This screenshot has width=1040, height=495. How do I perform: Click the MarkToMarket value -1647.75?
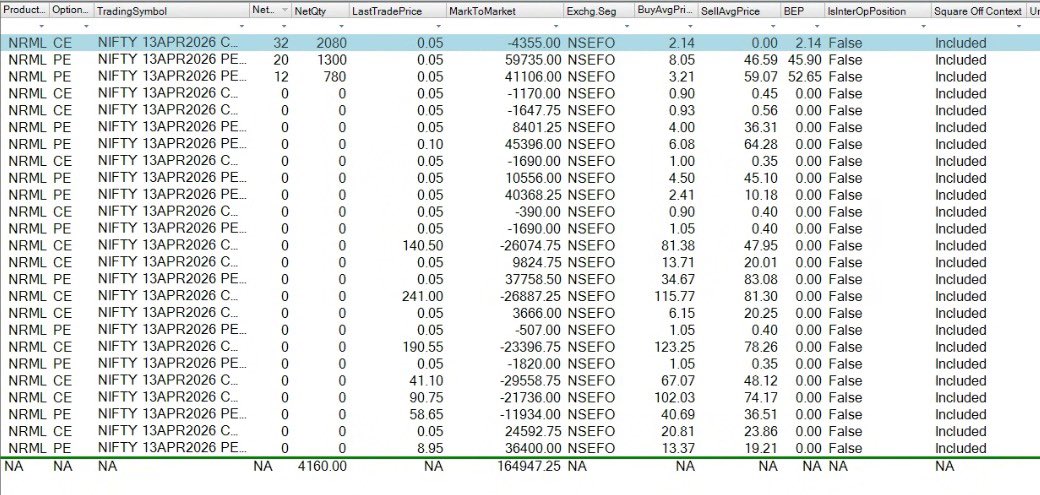[x=533, y=110]
